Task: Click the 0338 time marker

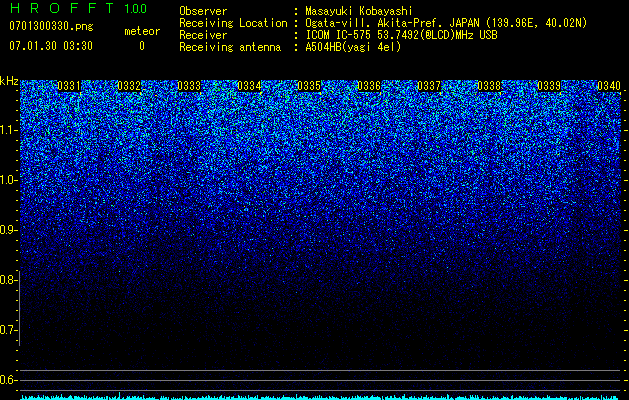Action: tap(489, 86)
